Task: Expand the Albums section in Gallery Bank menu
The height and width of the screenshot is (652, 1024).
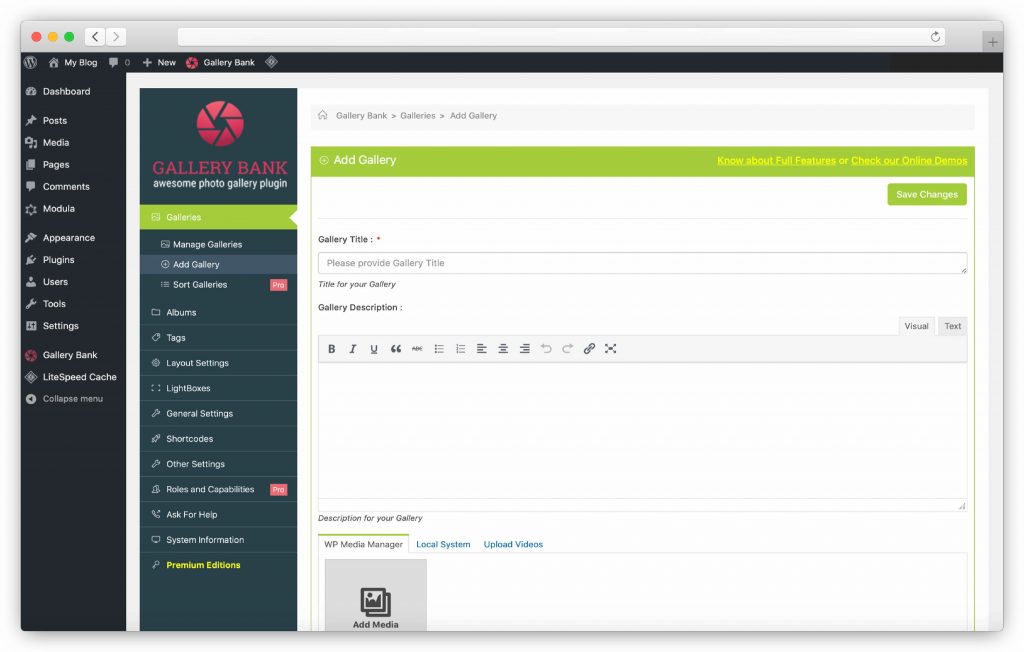Action: (180, 312)
